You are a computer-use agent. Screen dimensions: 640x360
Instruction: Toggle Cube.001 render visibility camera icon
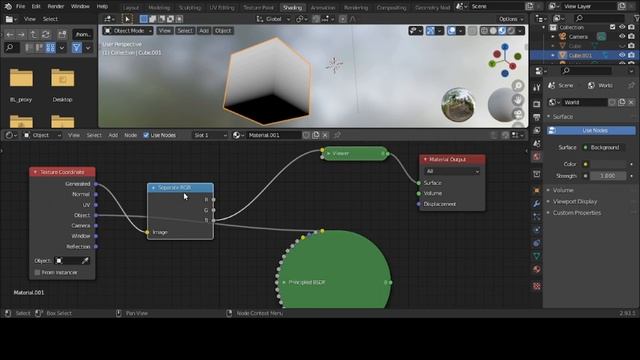631,55
